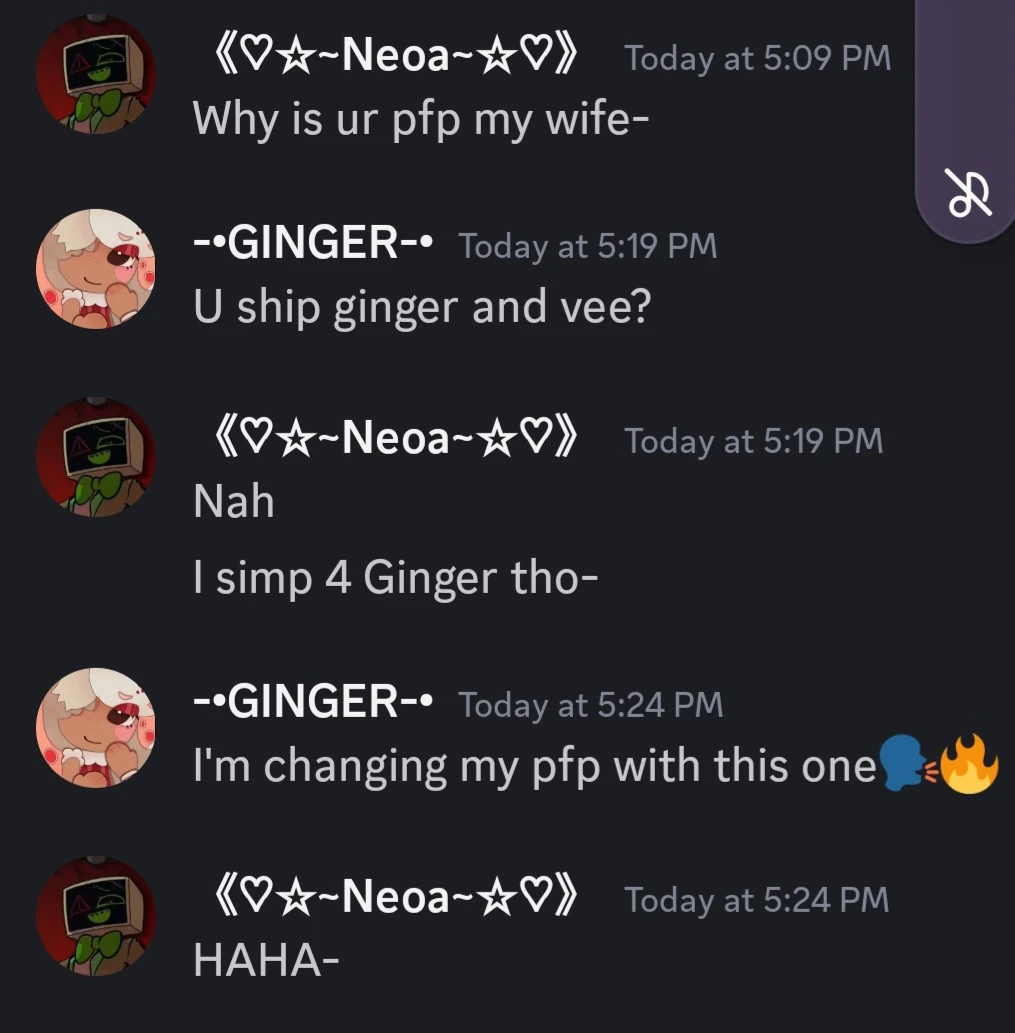This screenshot has height=1033, width=1015.
Task: Tap Neoa's avatar next to the 'Nah' message
Action: click(x=96, y=458)
